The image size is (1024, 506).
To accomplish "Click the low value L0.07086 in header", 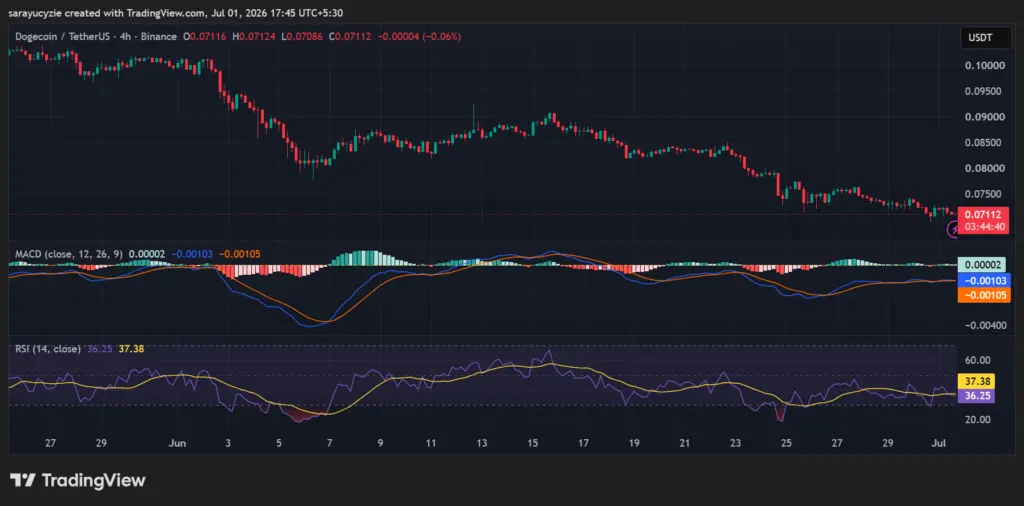I will click(303, 37).
